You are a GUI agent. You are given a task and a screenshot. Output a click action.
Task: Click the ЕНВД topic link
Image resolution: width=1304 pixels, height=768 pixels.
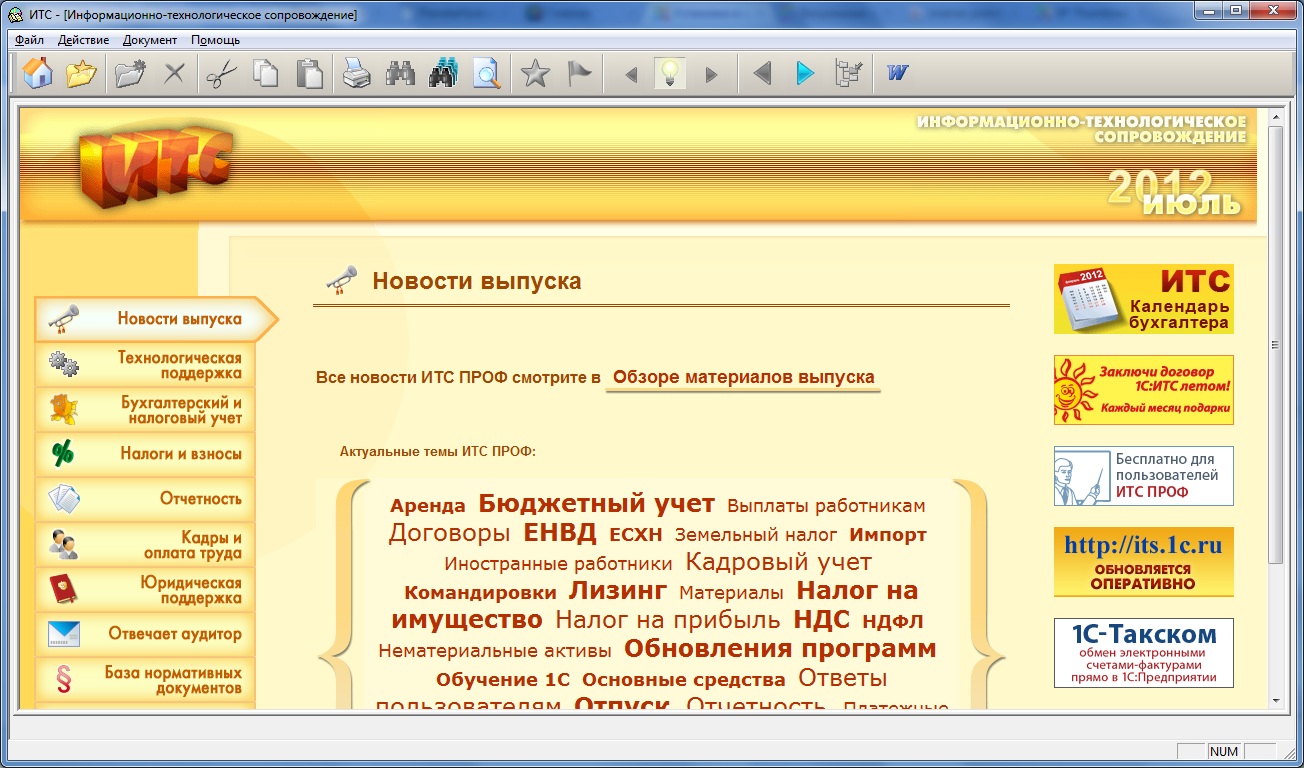click(x=560, y=531)
